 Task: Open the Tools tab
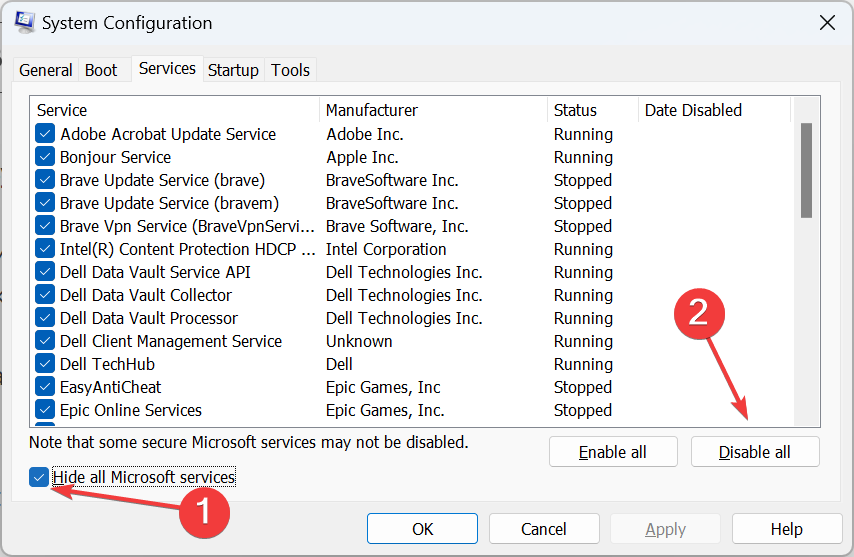tap(290, 70)
